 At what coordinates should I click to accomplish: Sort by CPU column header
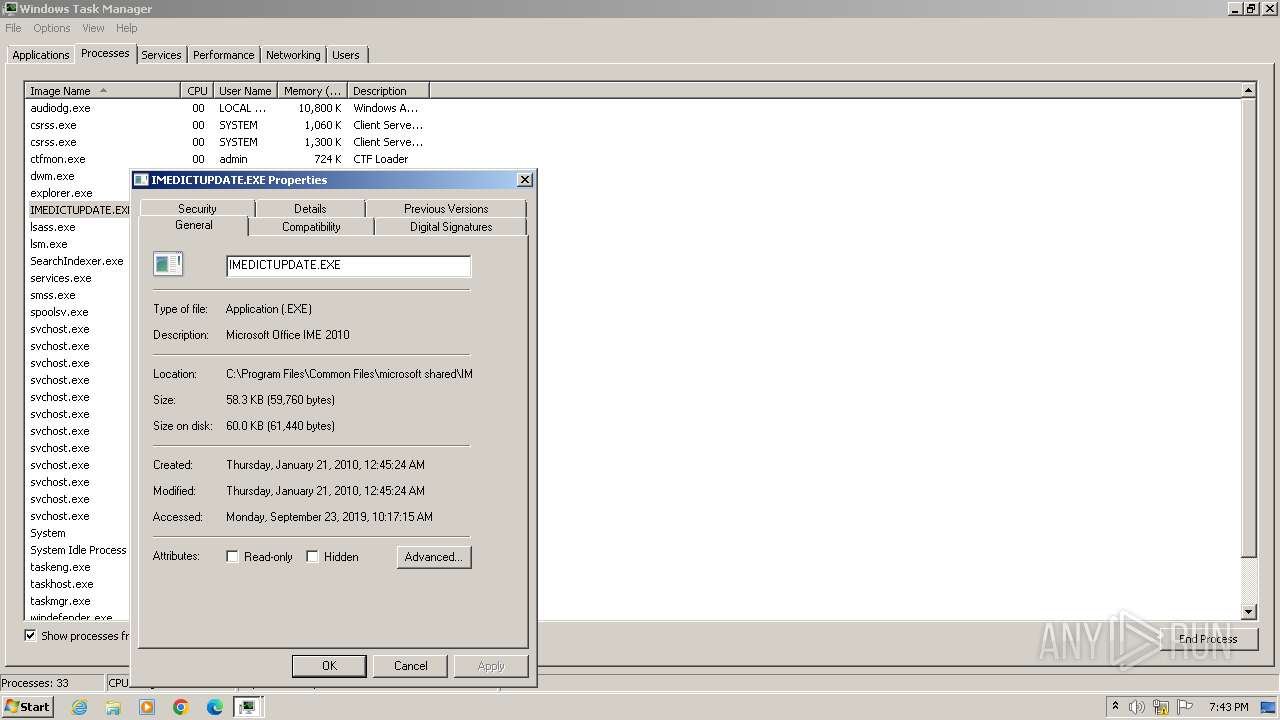click(x=197, y=91)
